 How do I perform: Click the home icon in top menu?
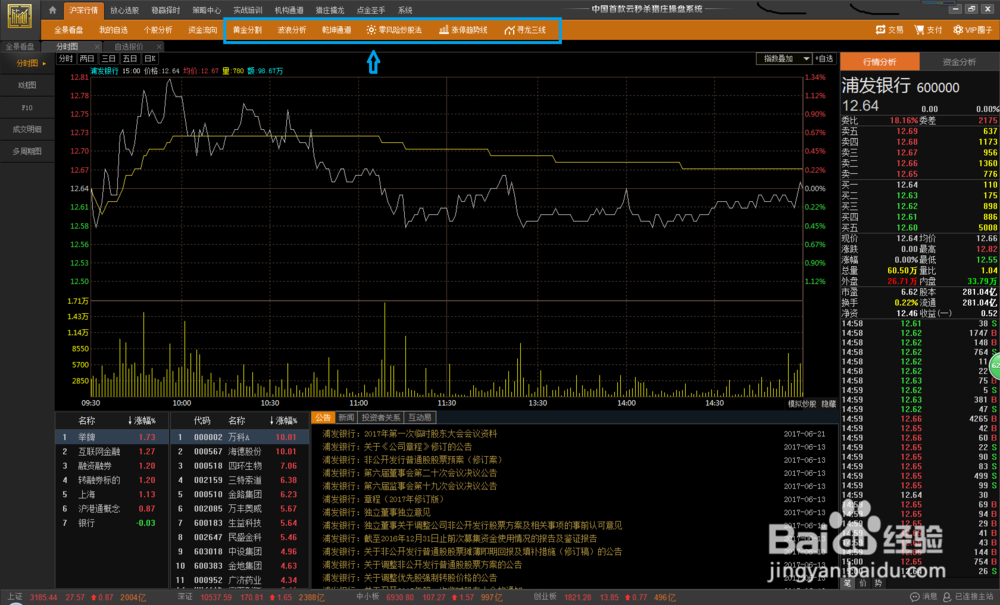[52, 10]
